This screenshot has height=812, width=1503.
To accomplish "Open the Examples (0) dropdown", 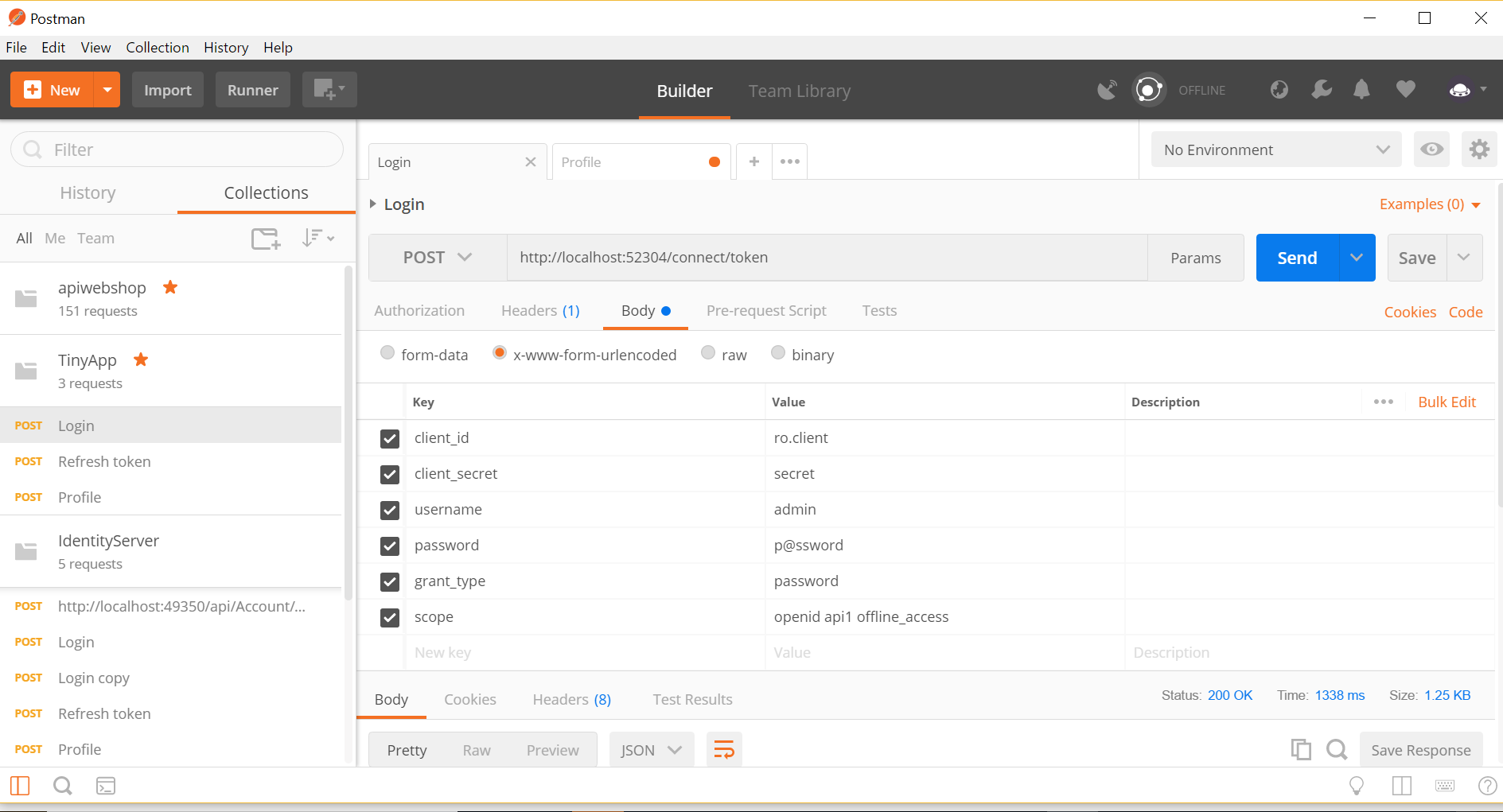I will (x=1430, y=204).
